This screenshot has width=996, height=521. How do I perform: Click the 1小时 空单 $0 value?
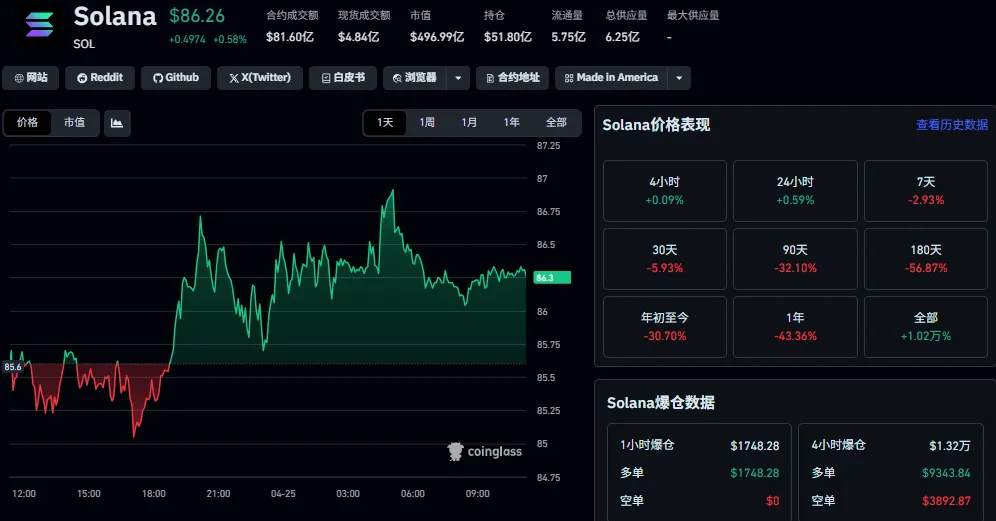pos(772,501)
